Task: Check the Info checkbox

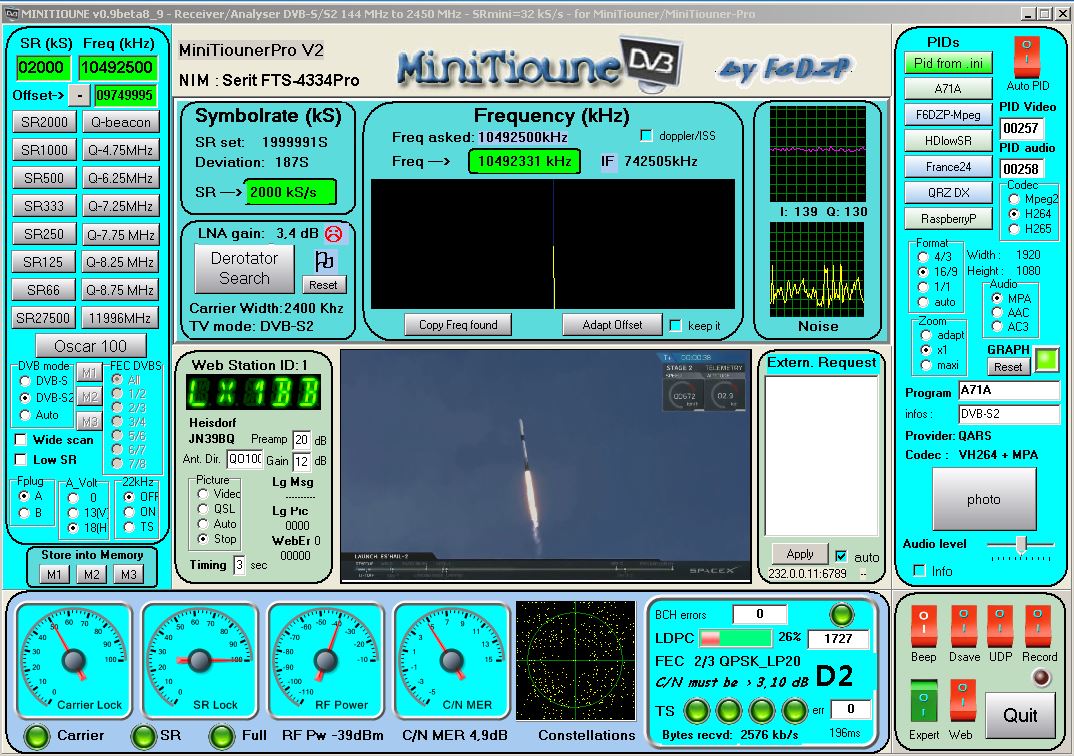Action: pyautogui.click(x=920, y=570)
